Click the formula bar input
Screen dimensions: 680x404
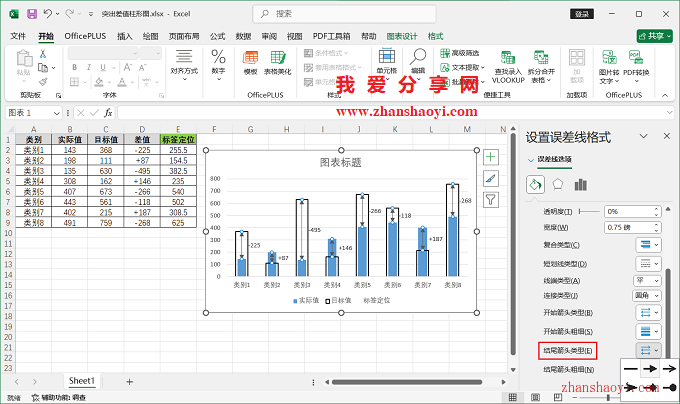coord(392,113)
